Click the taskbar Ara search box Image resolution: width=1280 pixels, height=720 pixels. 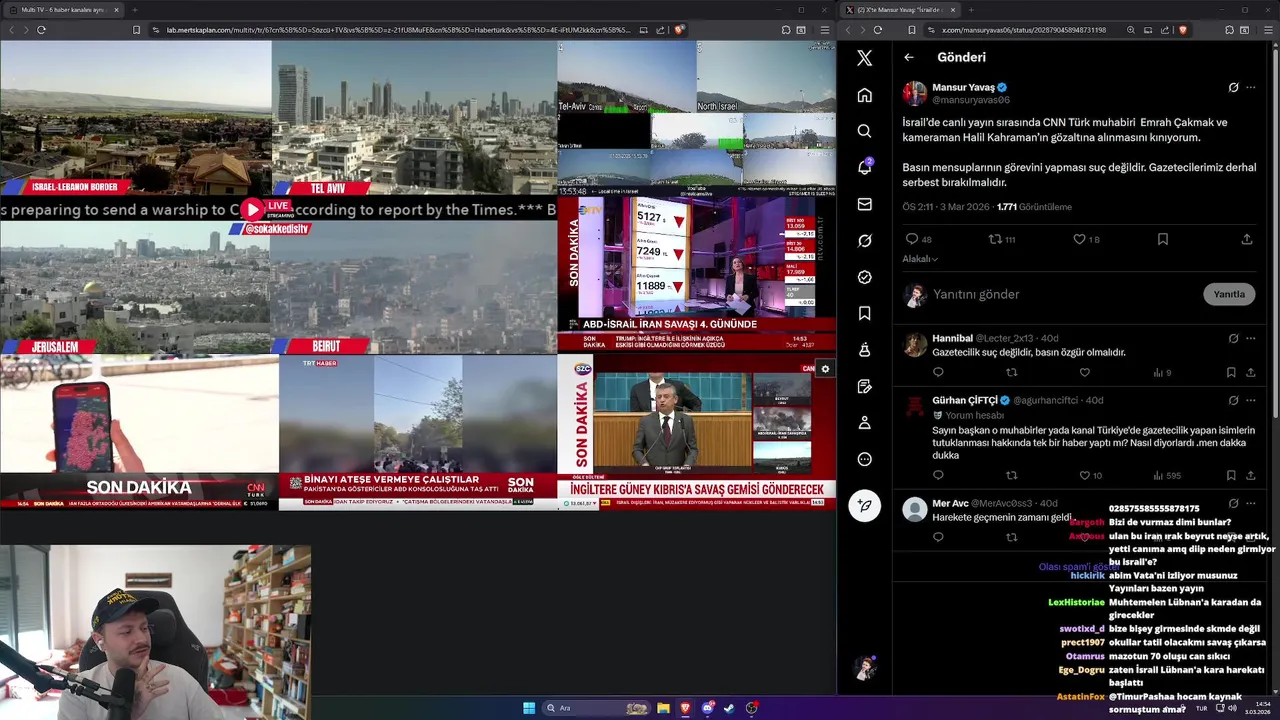coord(595,708)
